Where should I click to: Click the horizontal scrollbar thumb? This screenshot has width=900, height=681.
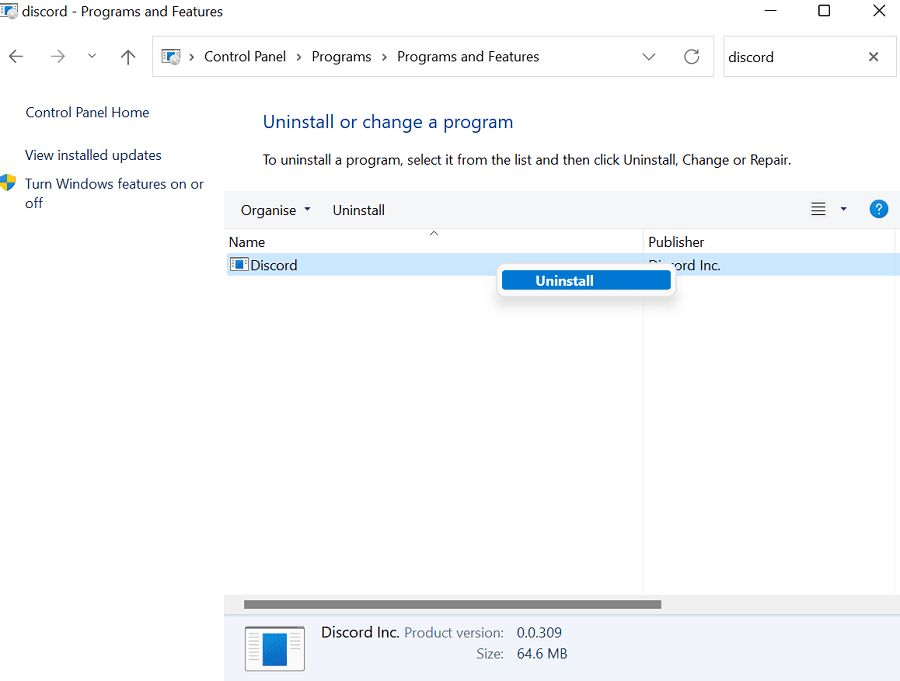452,604
